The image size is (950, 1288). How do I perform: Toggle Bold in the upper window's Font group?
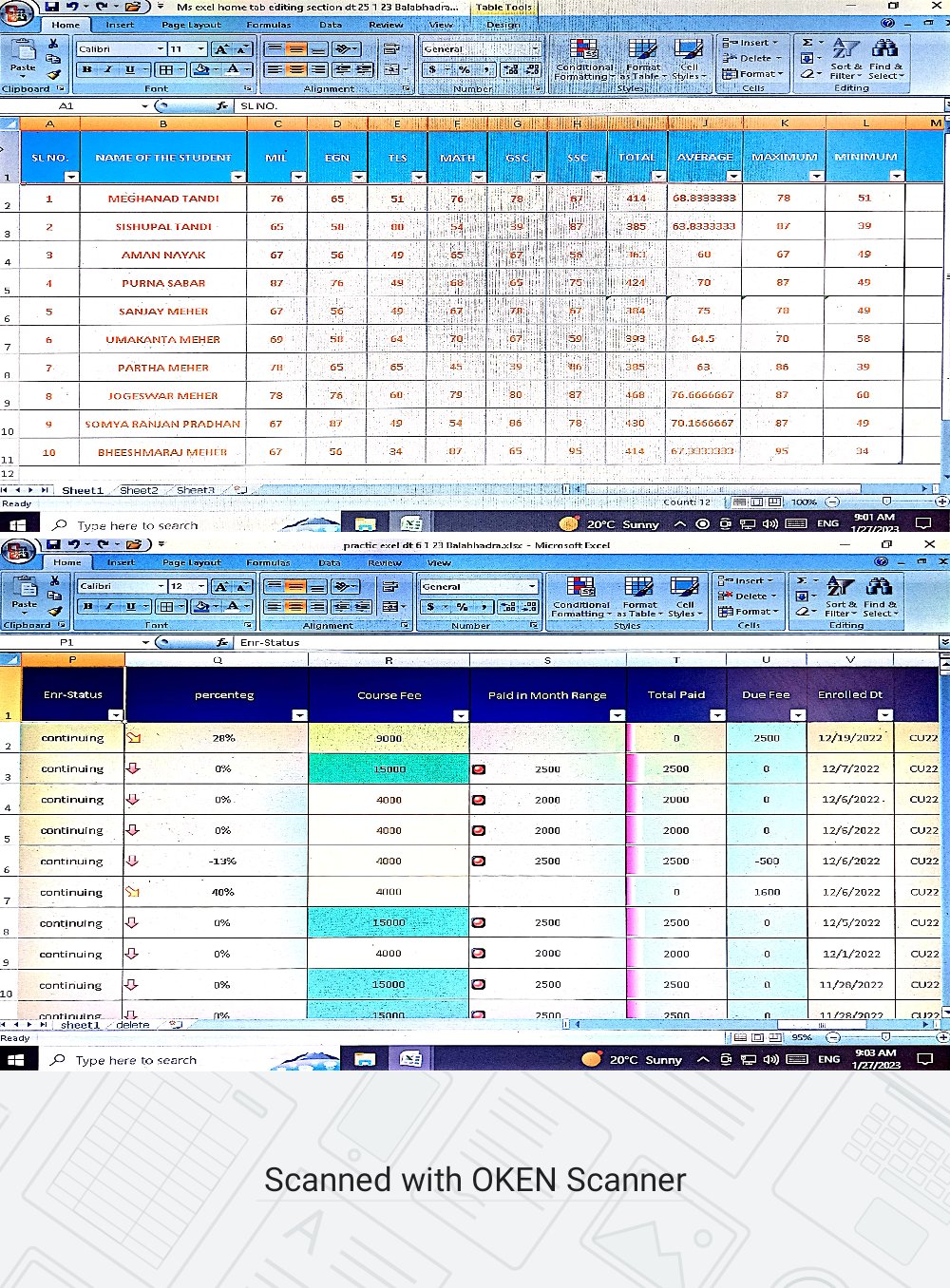click(87, 69)
